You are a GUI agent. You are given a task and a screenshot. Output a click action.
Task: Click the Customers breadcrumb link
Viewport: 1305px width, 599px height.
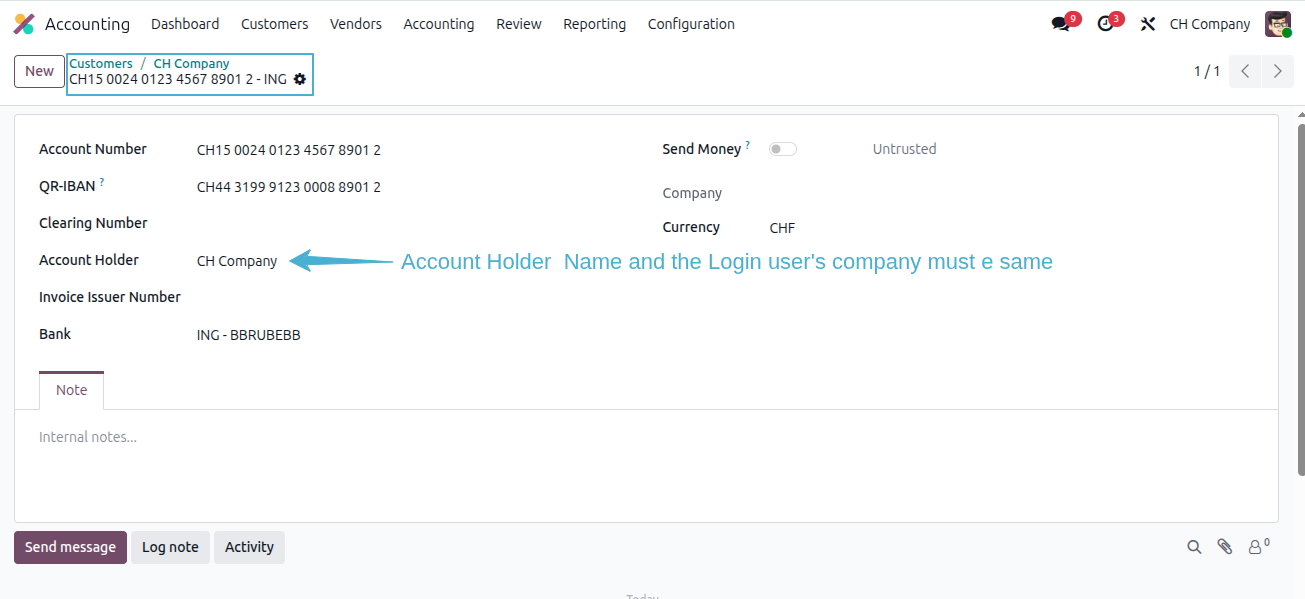[x=101, y=63]
